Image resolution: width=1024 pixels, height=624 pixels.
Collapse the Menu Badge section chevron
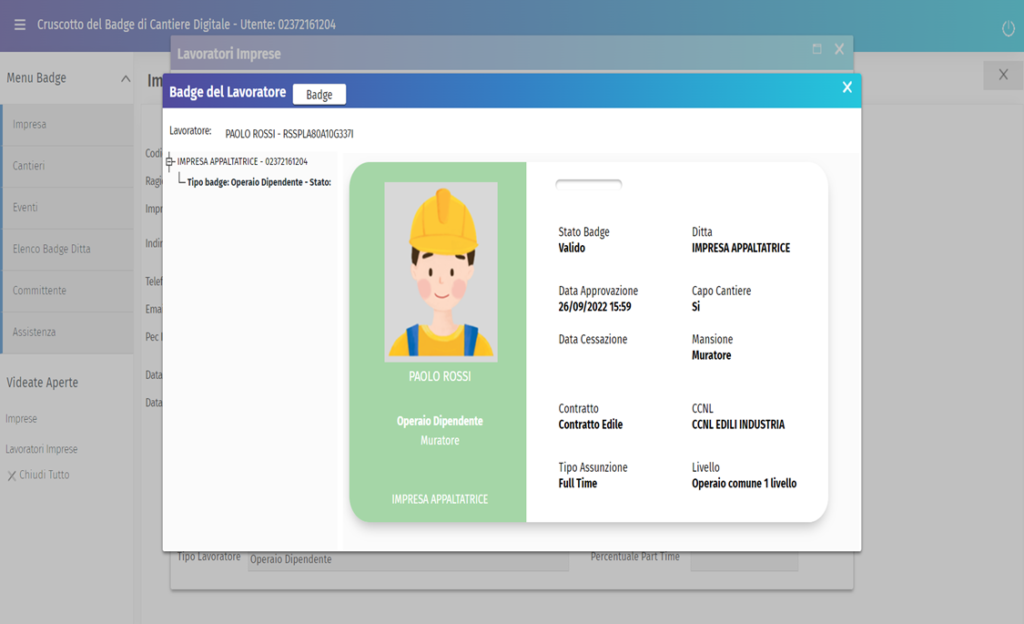[125, 78]
